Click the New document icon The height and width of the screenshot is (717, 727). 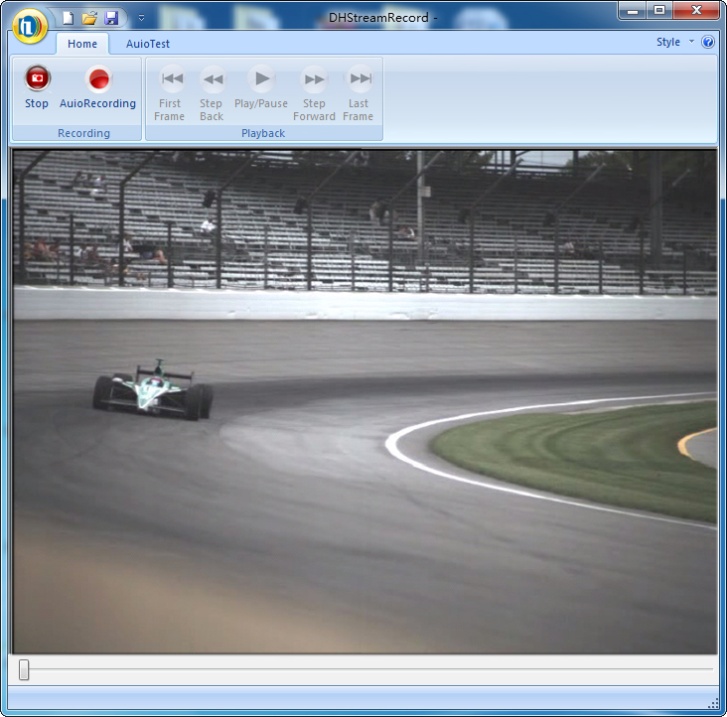67,18
